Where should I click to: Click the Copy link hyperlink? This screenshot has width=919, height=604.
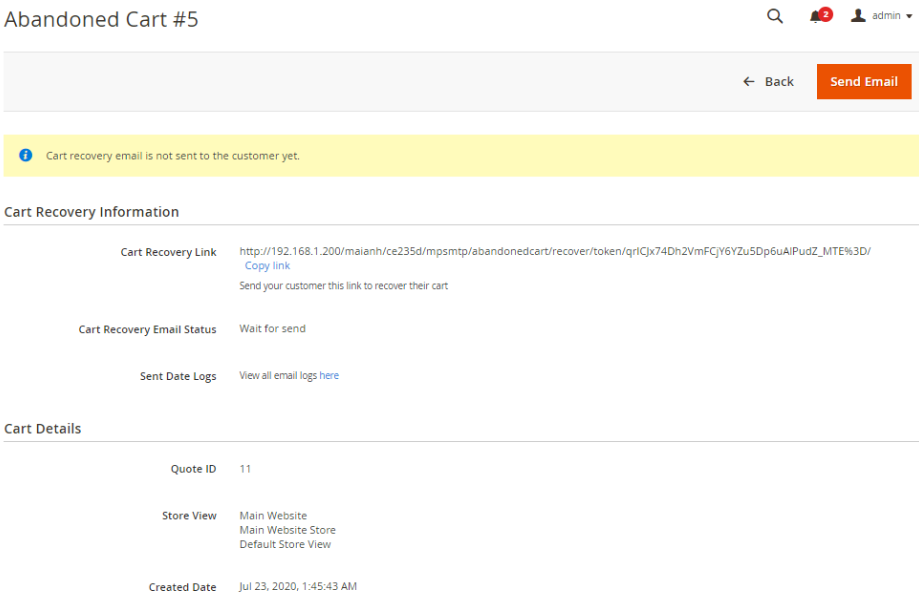267,266
